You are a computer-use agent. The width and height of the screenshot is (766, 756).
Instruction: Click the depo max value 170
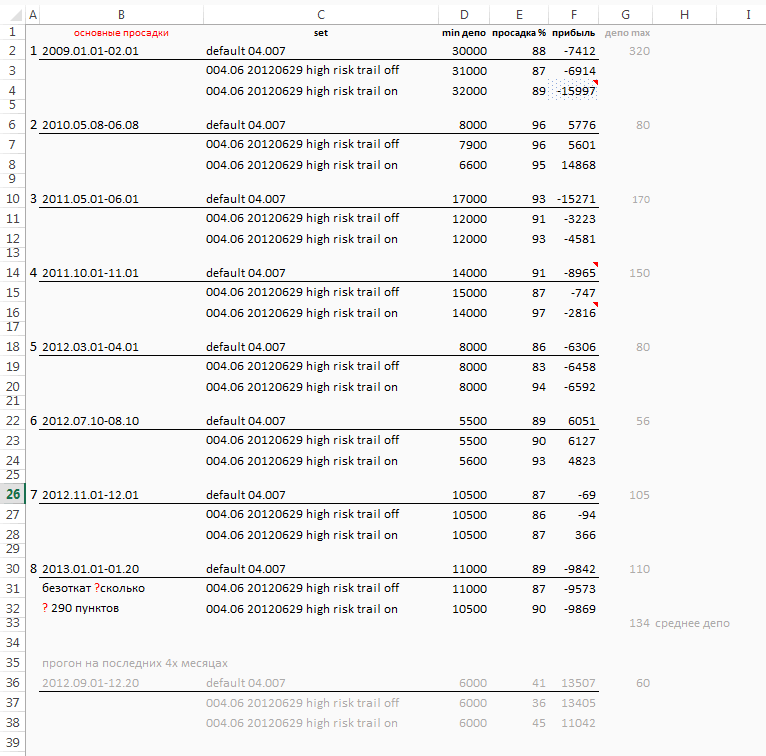coord(641,200)
